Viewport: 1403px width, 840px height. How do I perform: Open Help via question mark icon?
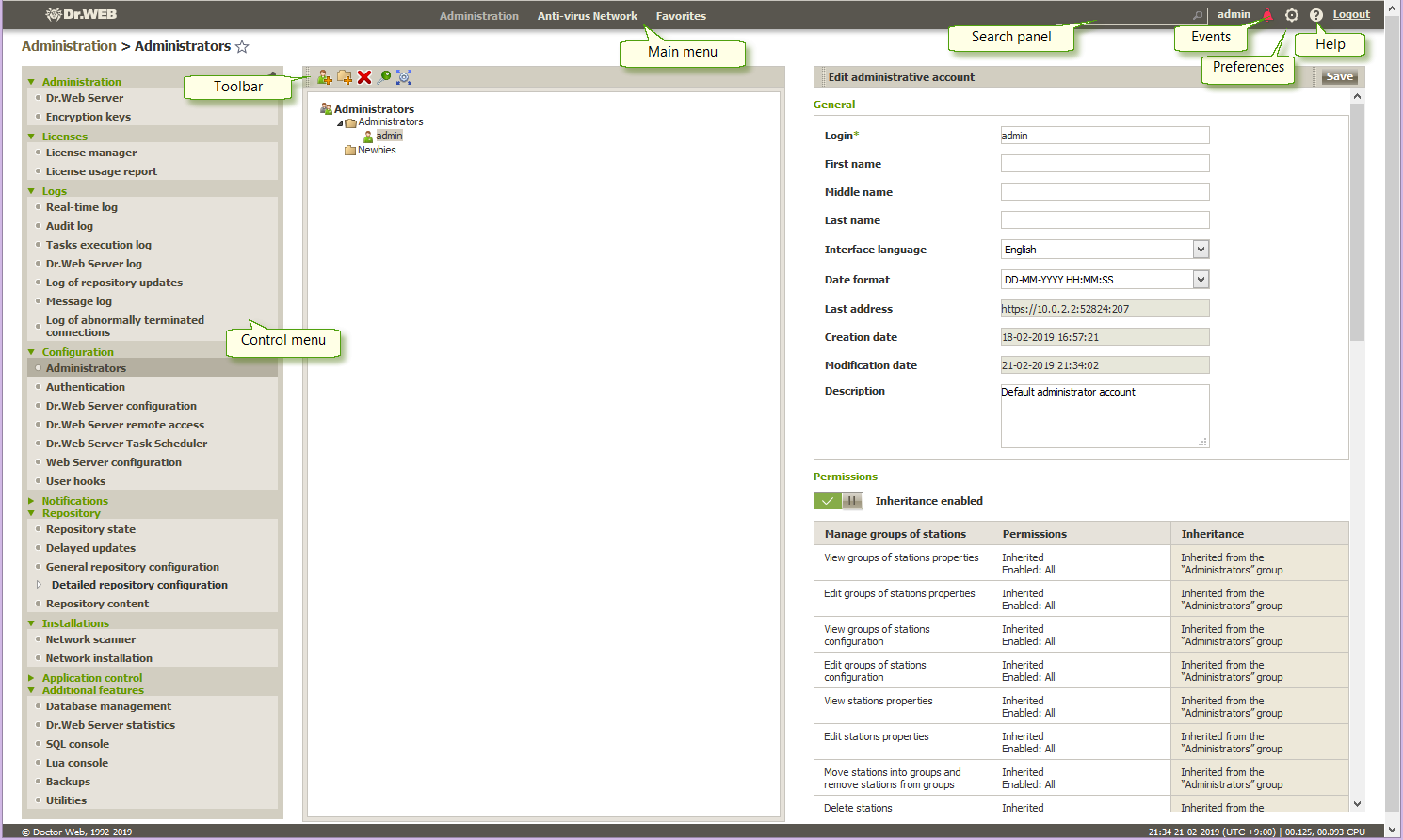1316,15
